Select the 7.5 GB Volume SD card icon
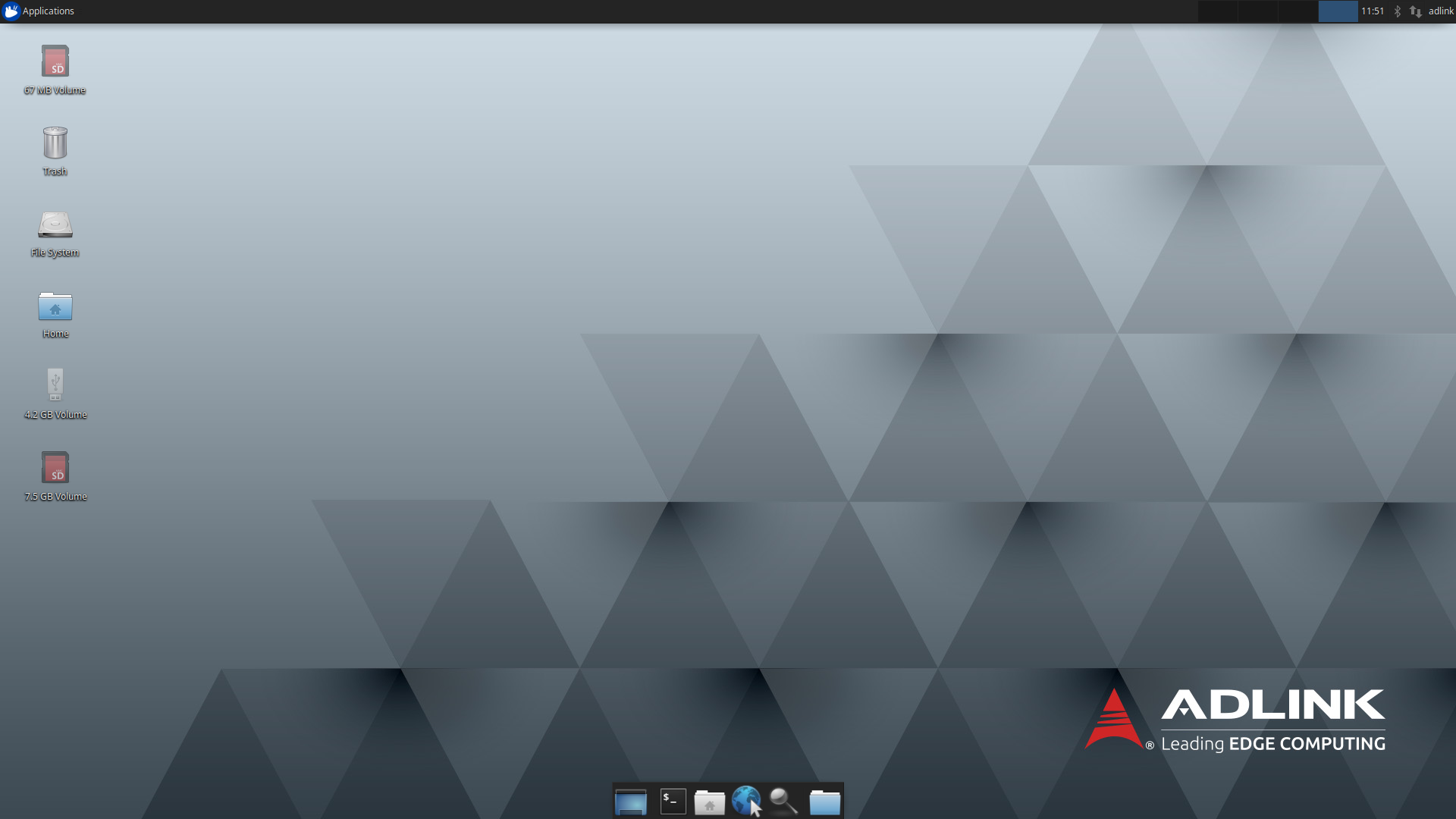Screen dimensions: 1456x819 tap(55, 468)
